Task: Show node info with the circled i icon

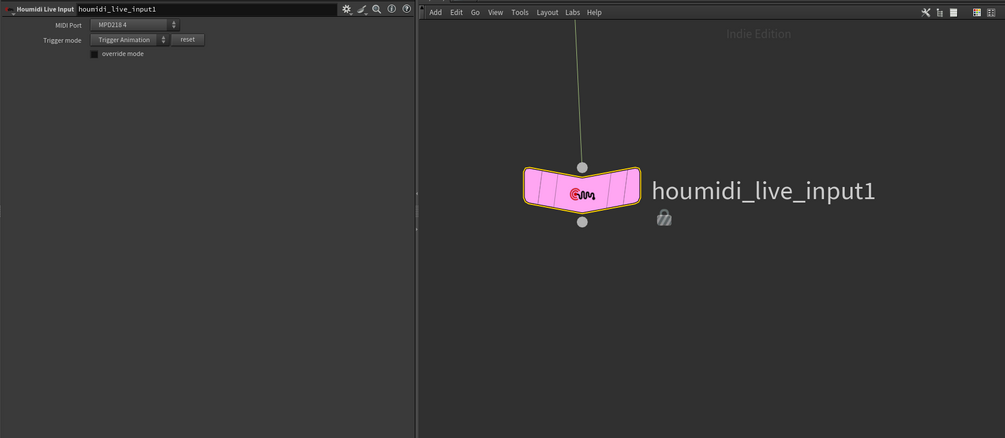Action: [392, 10]
